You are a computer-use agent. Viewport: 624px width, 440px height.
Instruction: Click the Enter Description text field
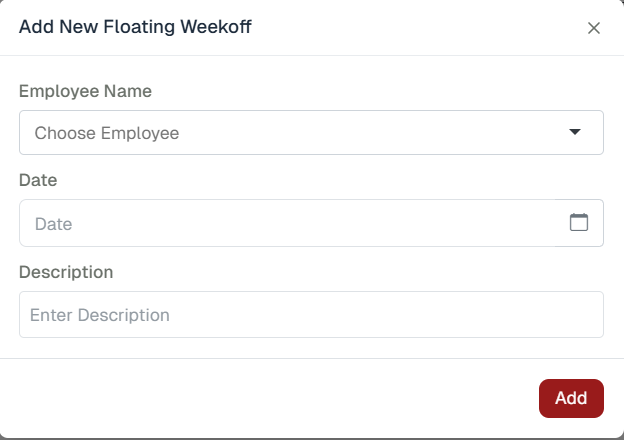click(x=311, y=315)
